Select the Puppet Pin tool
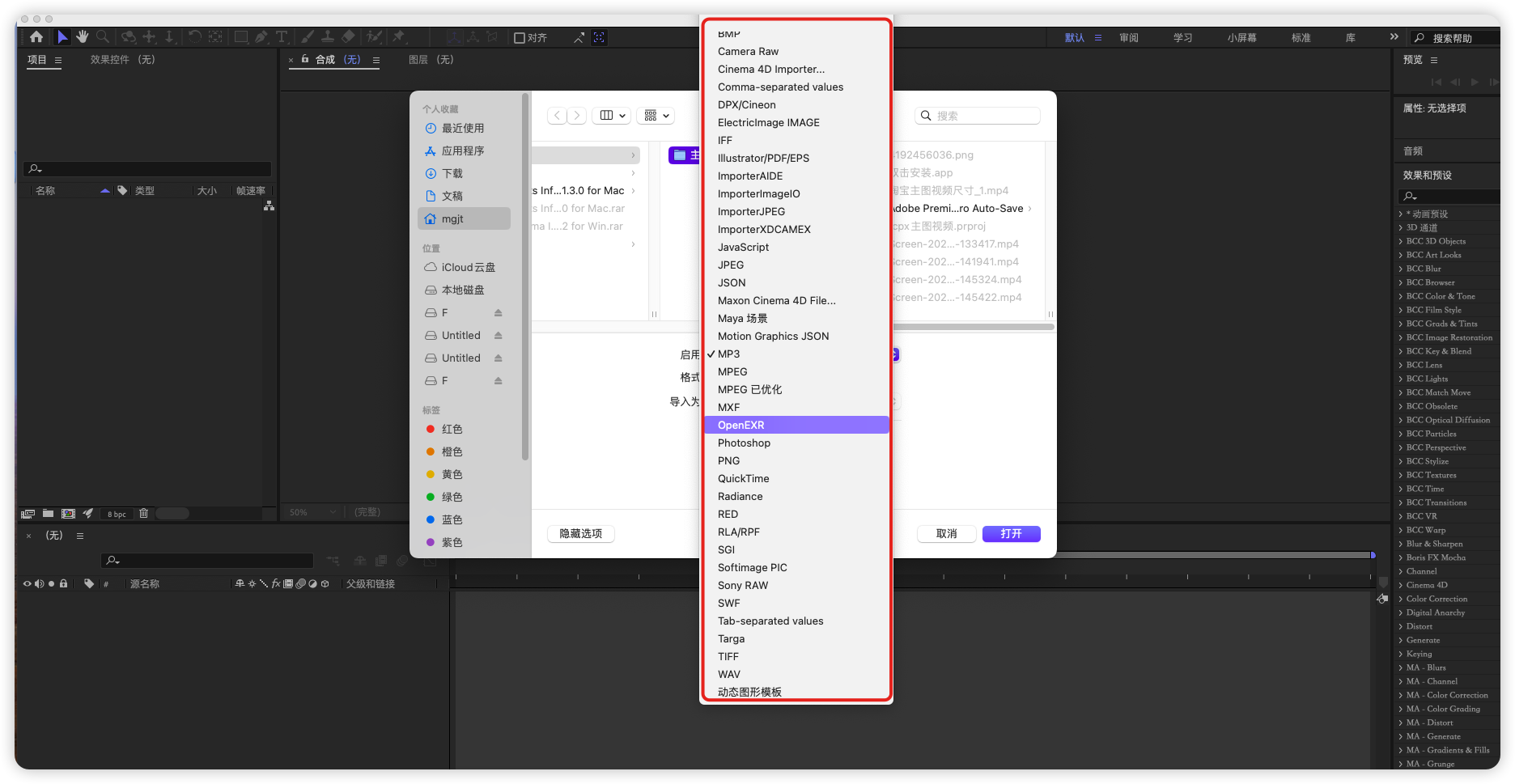This screenshot has width=1515, height=784. 398,37
